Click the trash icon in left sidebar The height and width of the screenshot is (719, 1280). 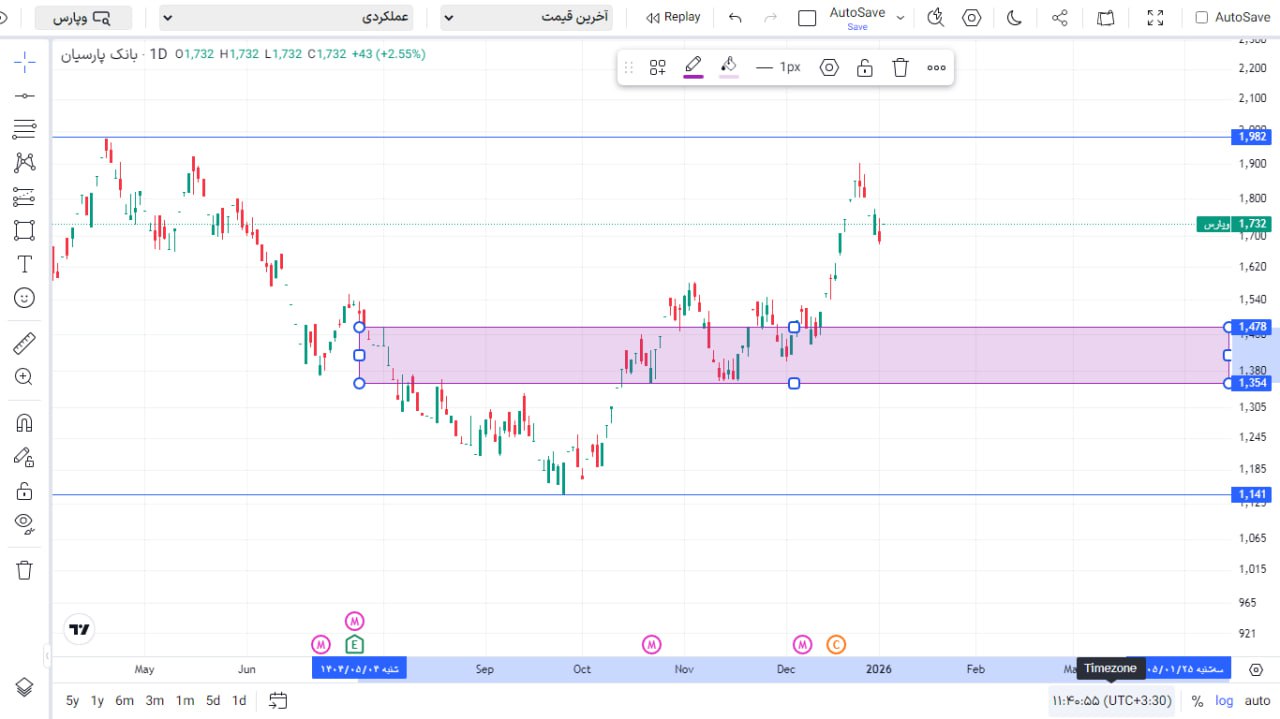coord(25,570)
